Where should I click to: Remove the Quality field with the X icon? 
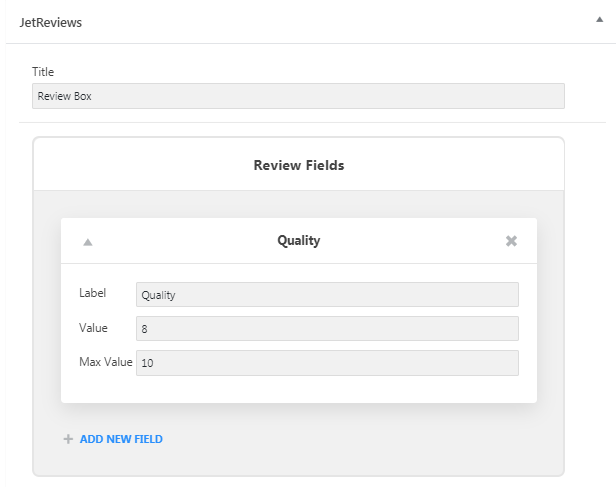pos(511,241)
